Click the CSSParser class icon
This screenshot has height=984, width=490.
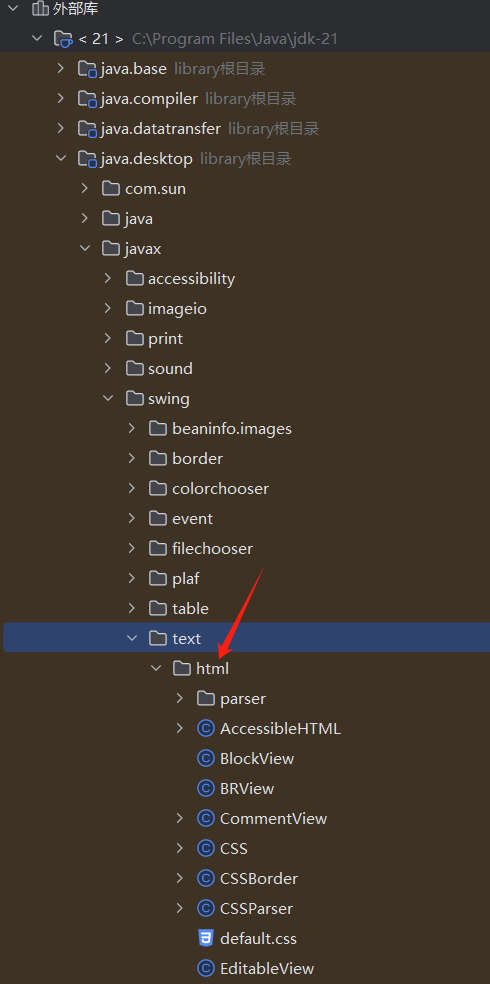coord(206,908)
